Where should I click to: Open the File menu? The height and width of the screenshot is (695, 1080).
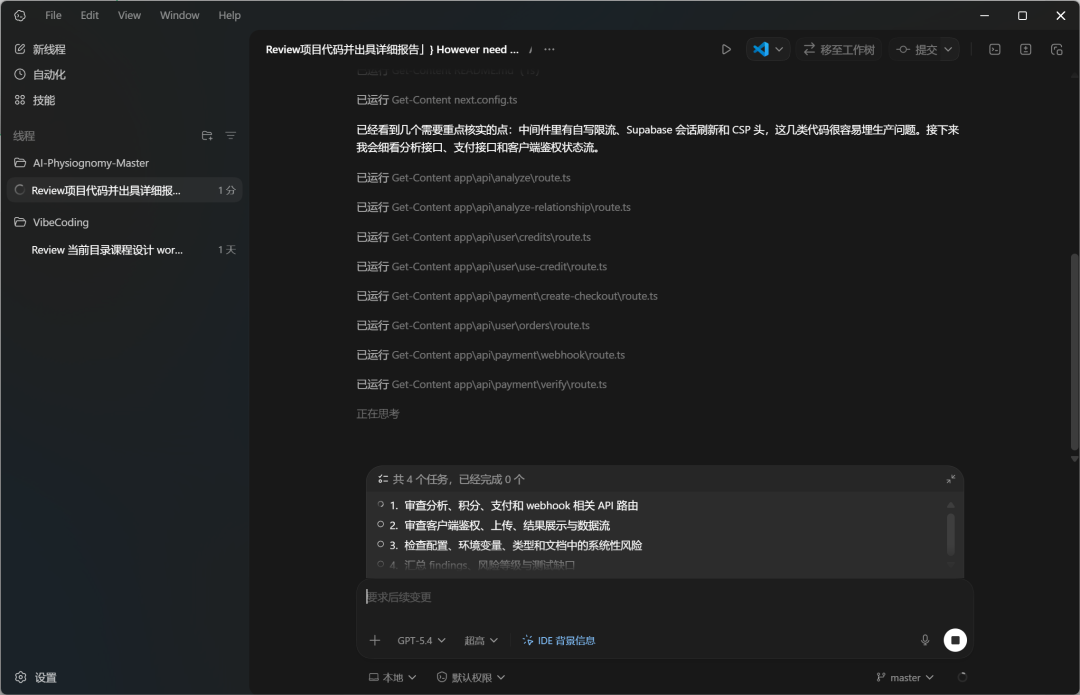[x=52, y=15]
